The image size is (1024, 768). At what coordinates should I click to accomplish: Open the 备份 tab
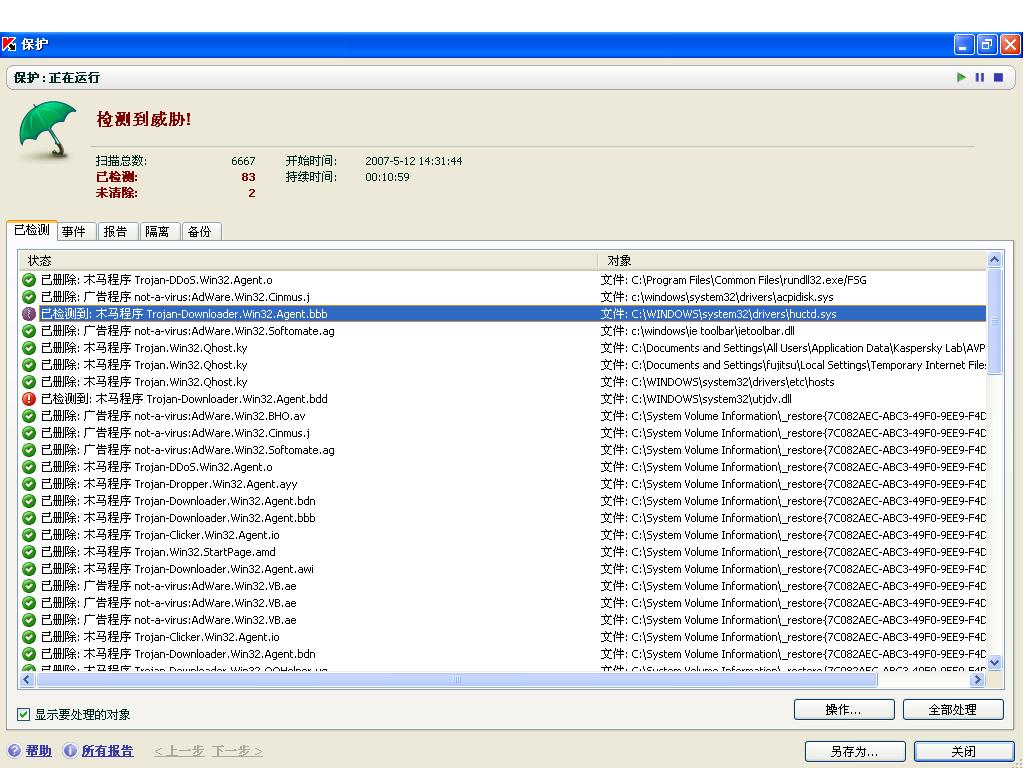(x=200, y=231)
